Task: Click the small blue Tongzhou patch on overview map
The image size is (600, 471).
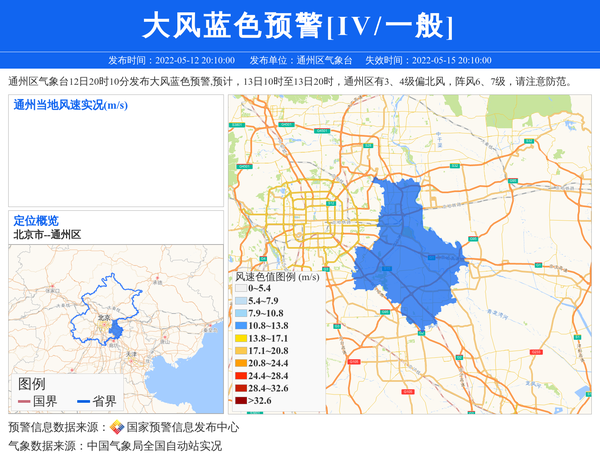Action: tap(116, 329)
